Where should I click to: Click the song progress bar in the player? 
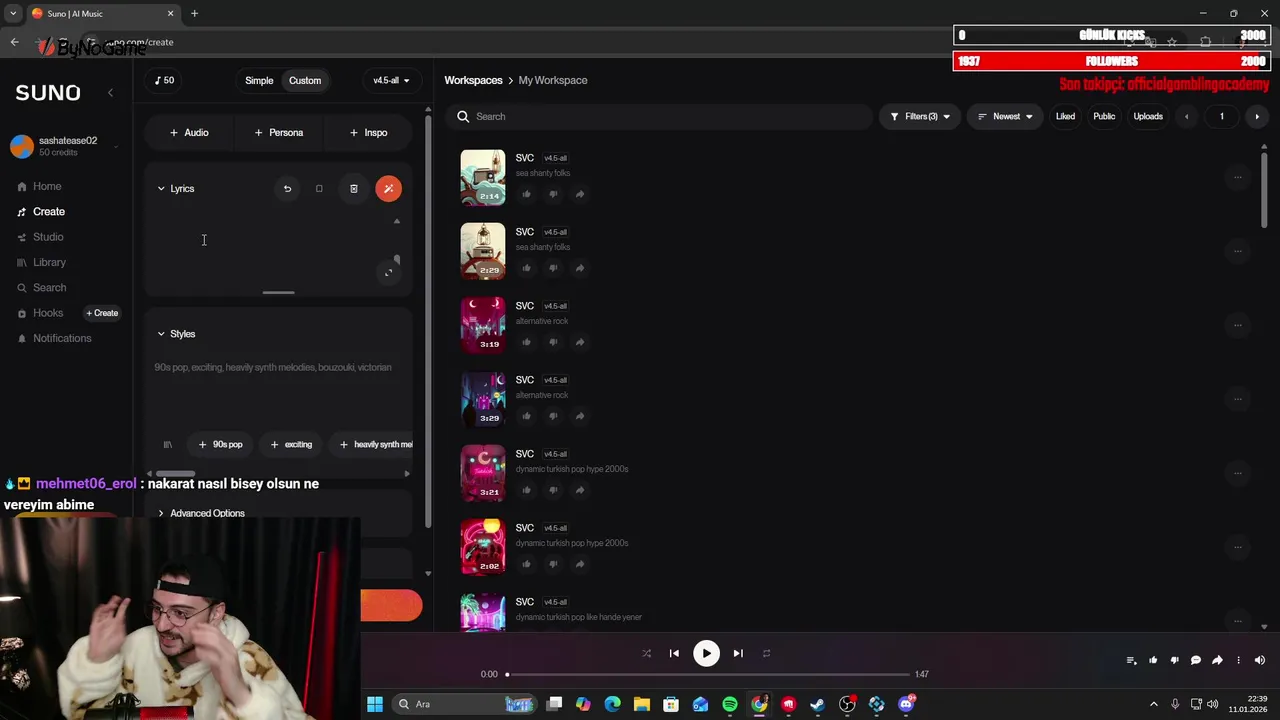708,674
